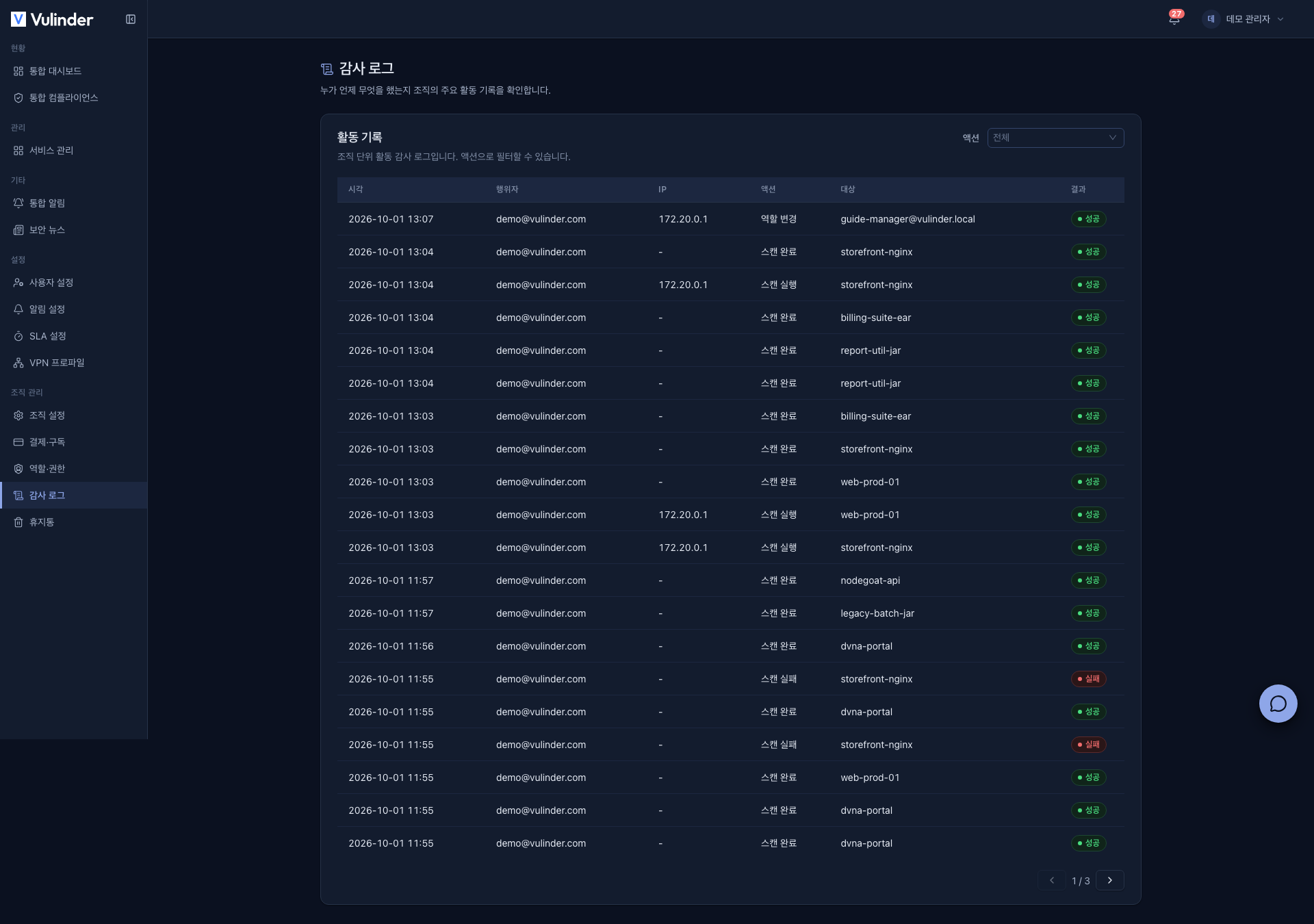Open the floating chat bubble button
Viewport: 1314px width, 924px height.
(1278, 704)
